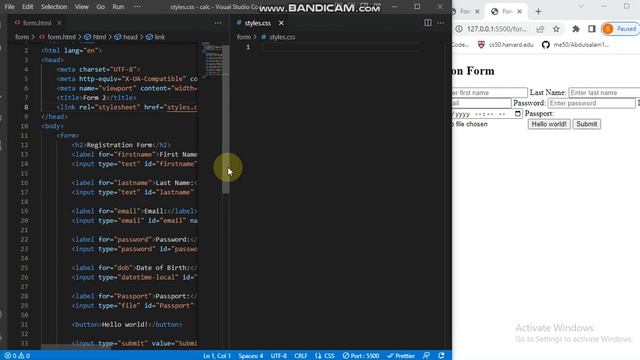Open more actions for left editor group
Viewport: 640px width, 360px height.
coord(218,23)
